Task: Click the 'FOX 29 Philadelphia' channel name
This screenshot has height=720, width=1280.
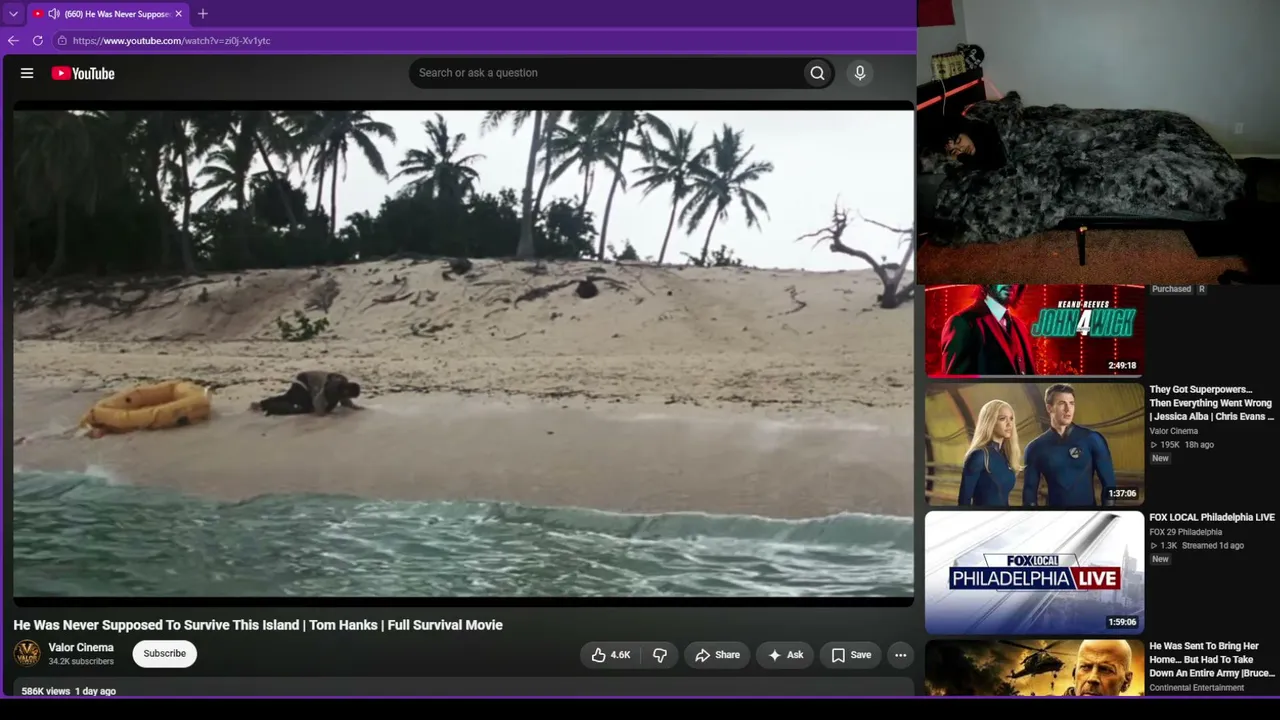Action: tap(1185, 532)
